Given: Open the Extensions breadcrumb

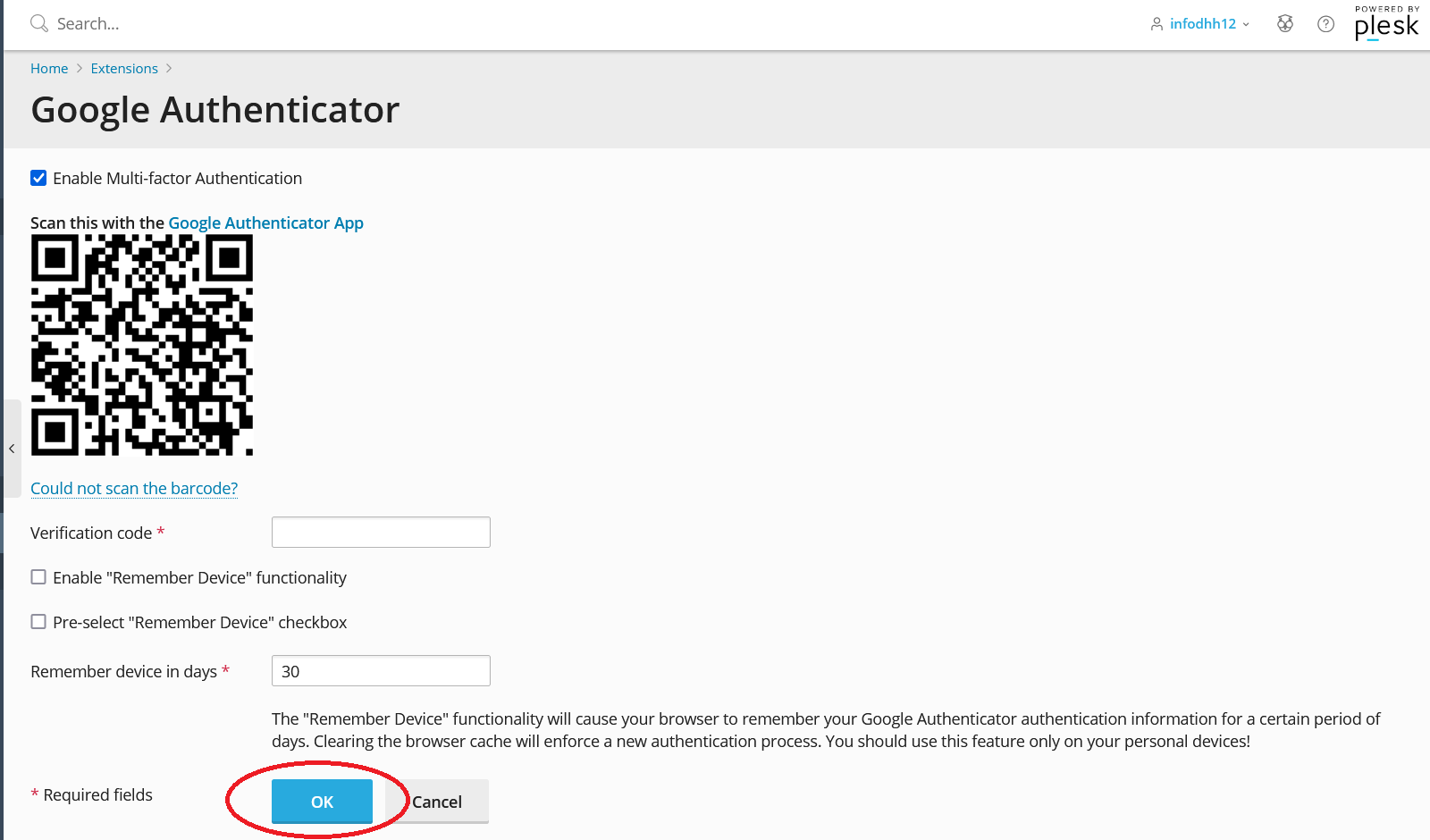Looking at the screenshot, I should point(124,69).
